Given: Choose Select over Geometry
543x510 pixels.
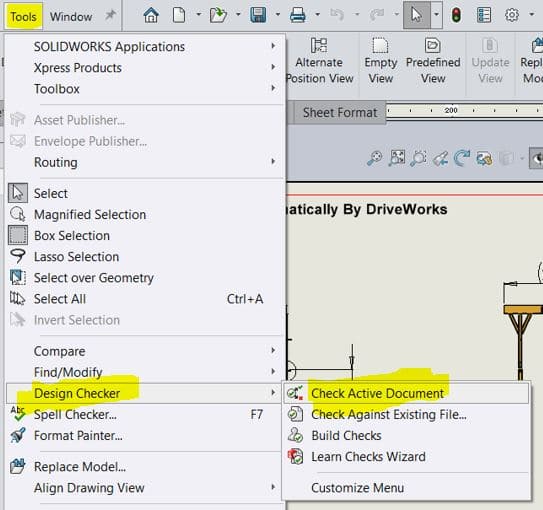Looking at the screenshot, I should coord(145,278).
